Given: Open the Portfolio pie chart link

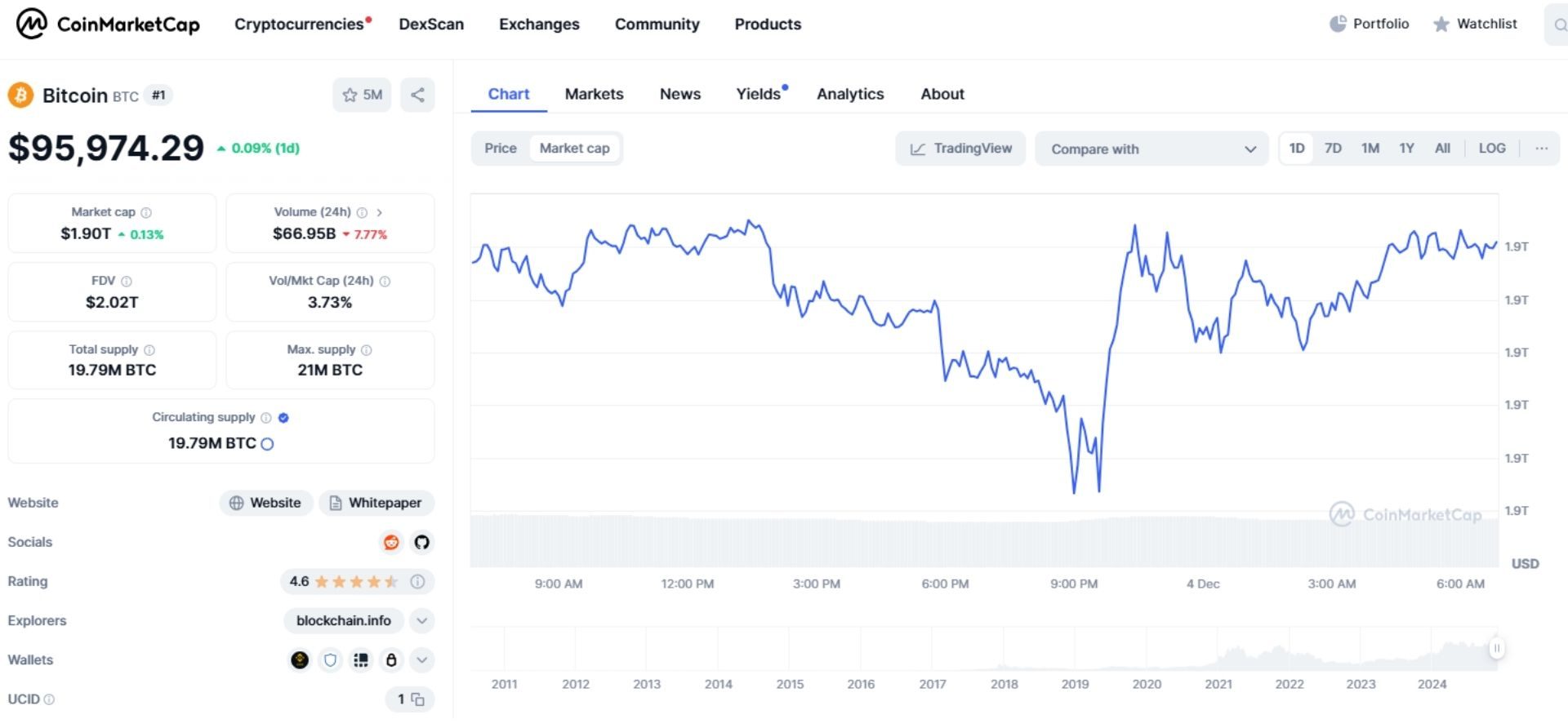Looking at the screenshot, I should pyautogui.click(x=1369, y=24).
